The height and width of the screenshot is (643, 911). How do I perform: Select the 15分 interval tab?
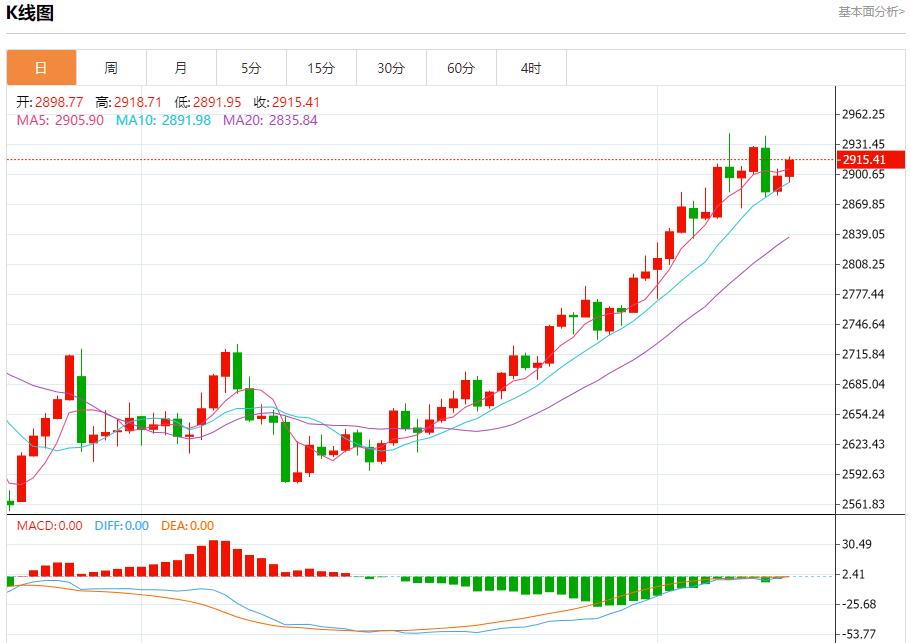pyautogui.click(x=321, y=68)
